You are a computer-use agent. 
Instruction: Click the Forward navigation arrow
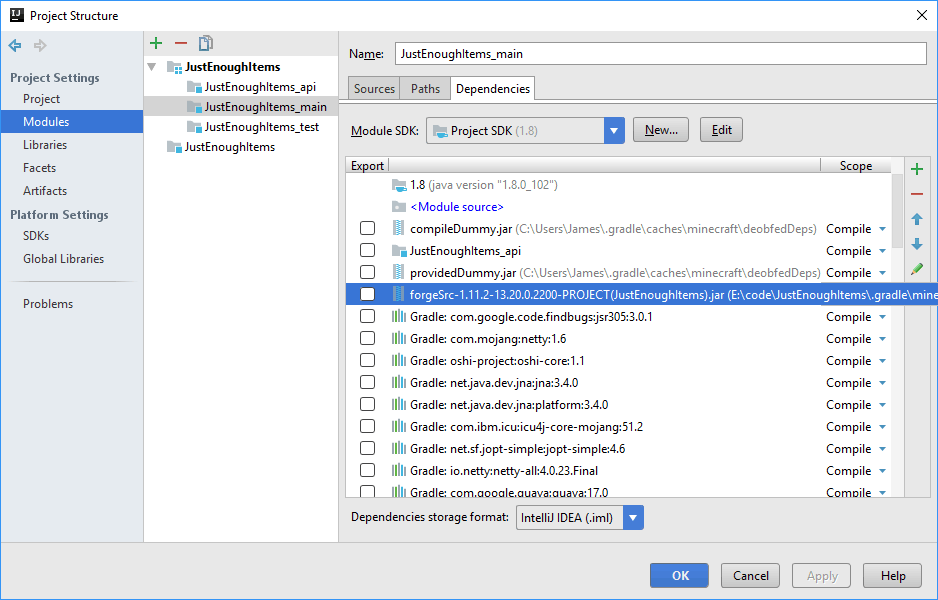tap(39, 45)
